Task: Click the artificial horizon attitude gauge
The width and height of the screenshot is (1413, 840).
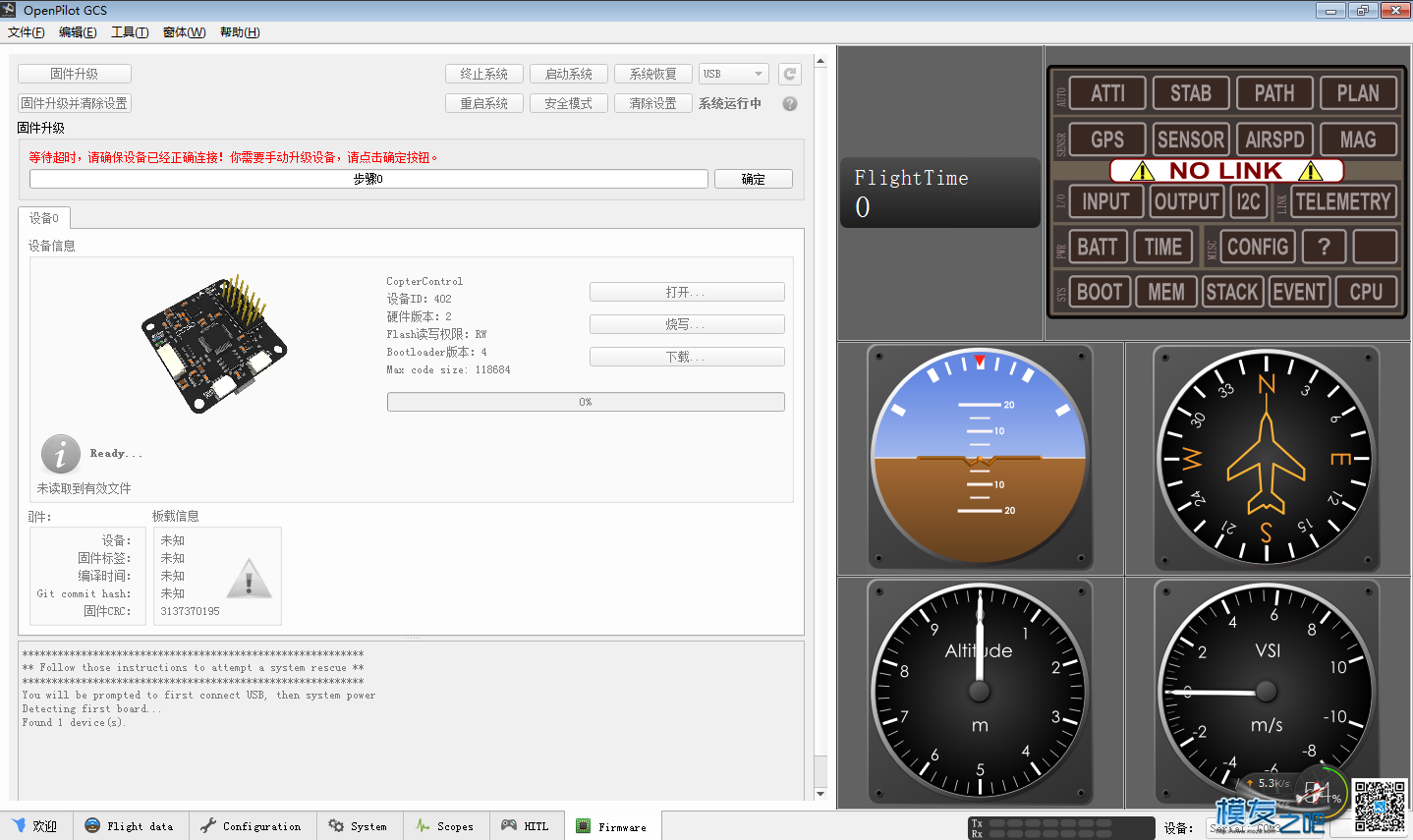Action: (980, 457)
